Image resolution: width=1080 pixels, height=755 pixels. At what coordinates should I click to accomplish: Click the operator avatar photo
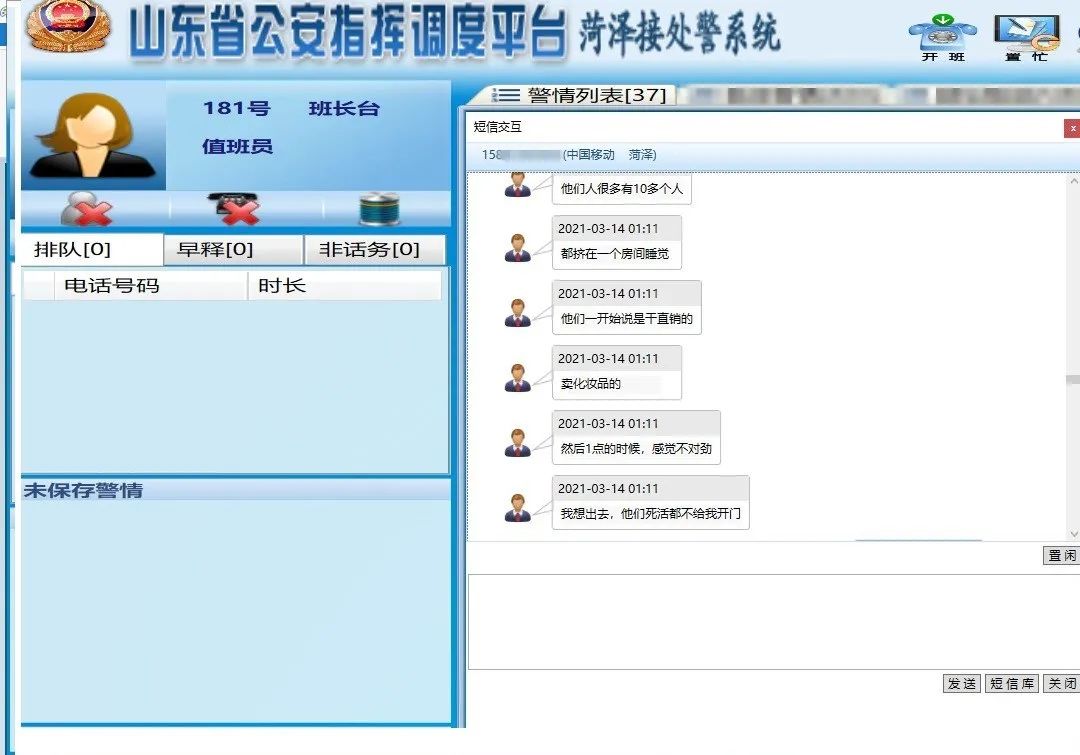[x=93, y=135]
